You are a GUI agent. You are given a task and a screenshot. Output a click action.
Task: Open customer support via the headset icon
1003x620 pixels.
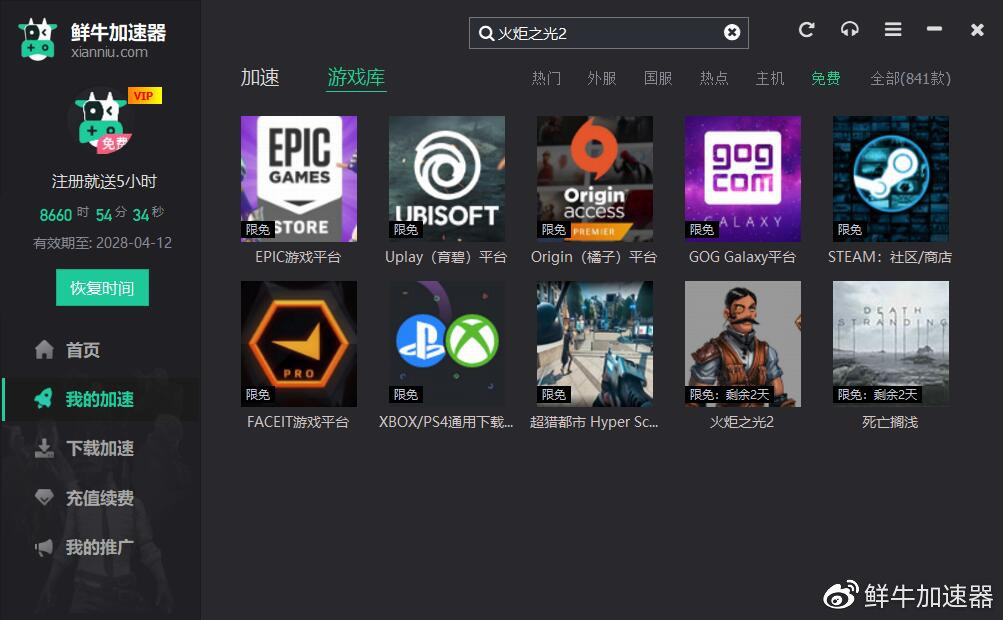849,29
